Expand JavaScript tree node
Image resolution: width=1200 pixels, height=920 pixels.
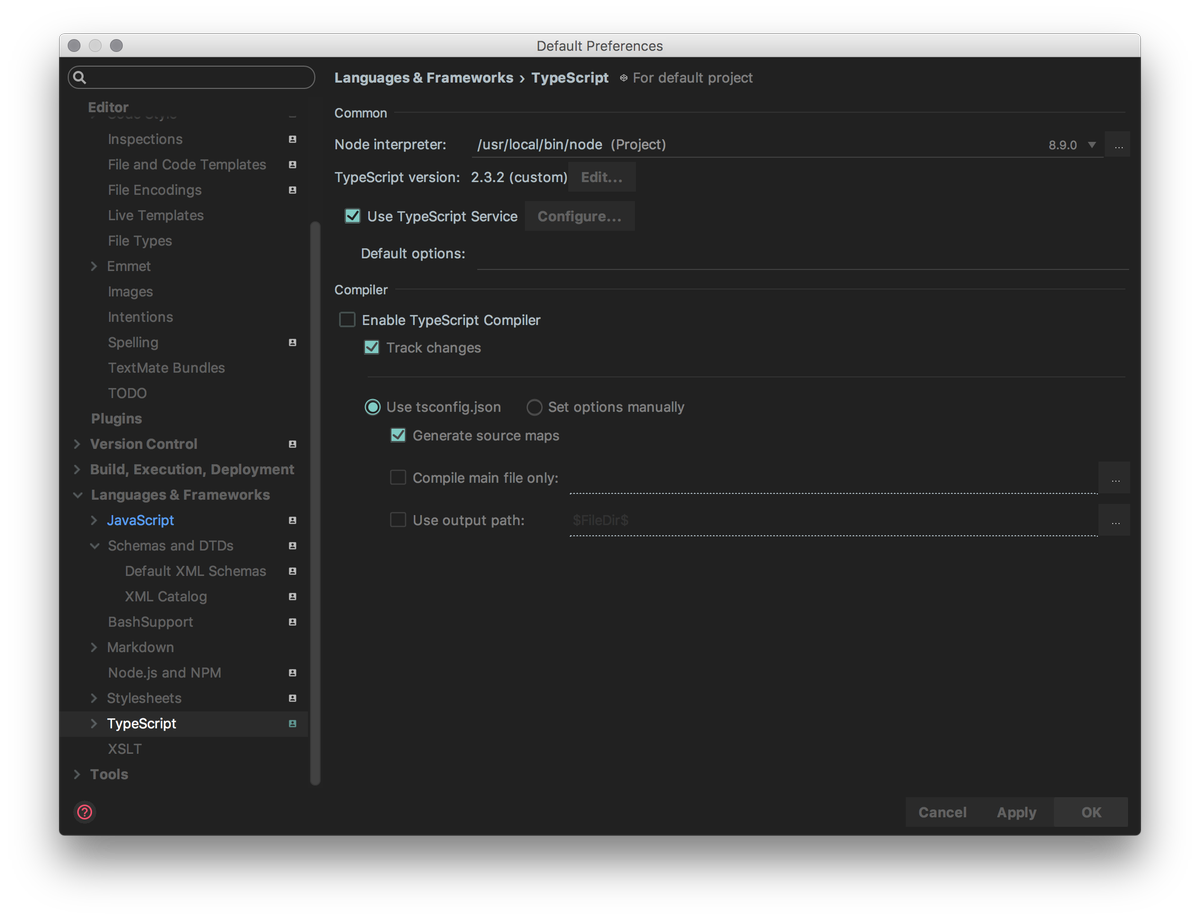(x=94, y=520)
